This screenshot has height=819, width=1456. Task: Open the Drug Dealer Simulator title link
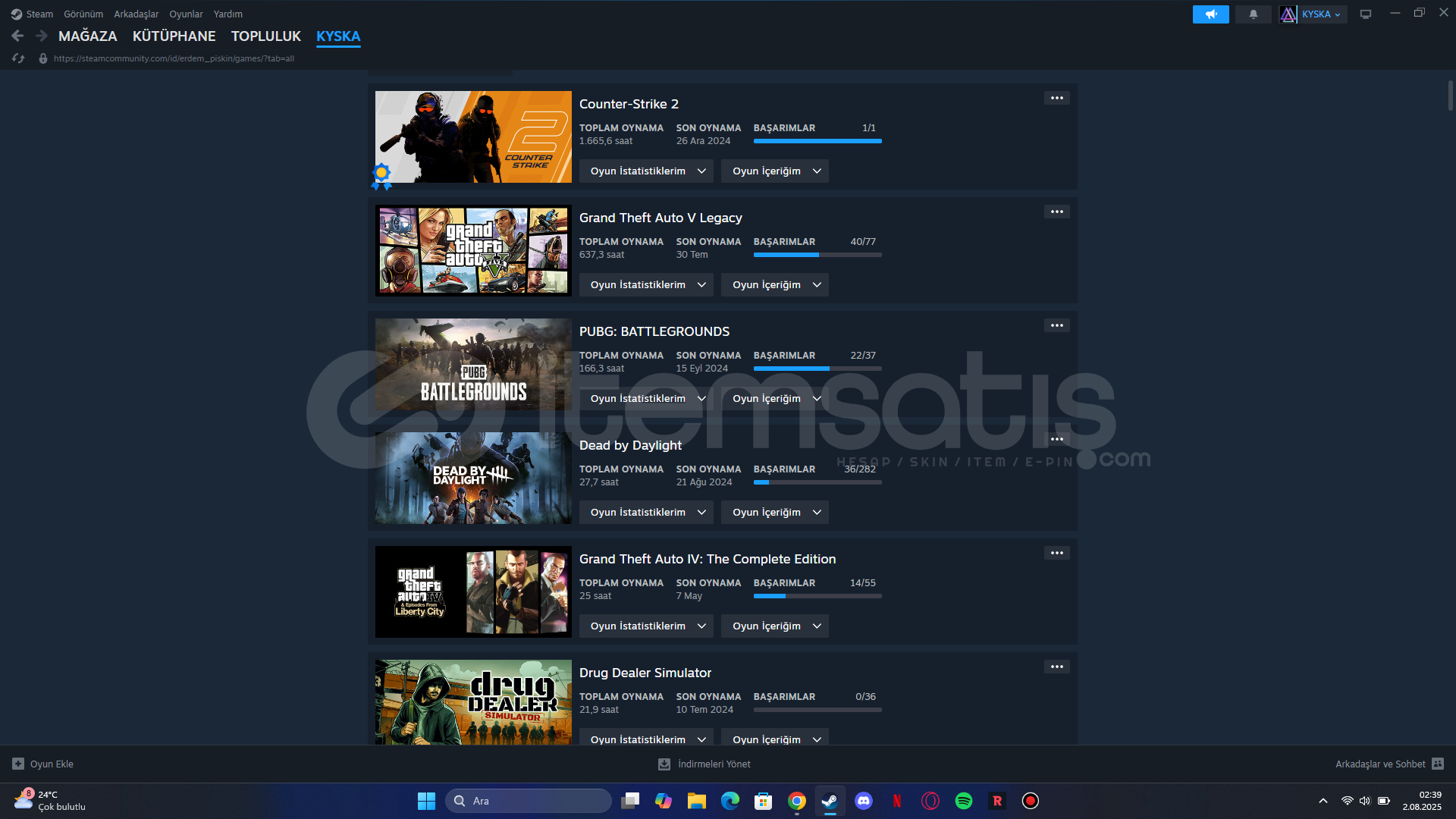pos(645,673)
